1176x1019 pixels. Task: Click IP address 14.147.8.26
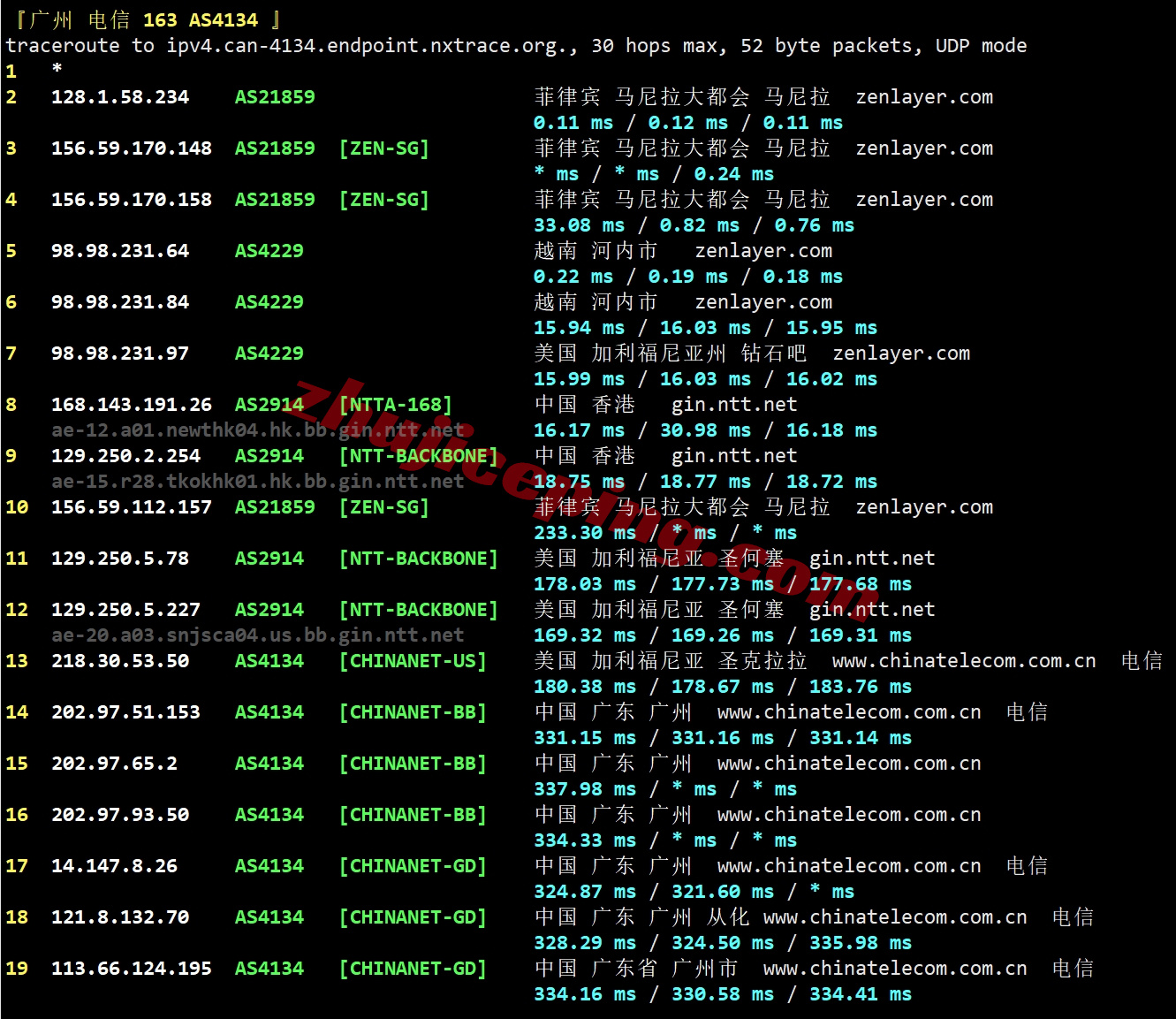point(115,866)
